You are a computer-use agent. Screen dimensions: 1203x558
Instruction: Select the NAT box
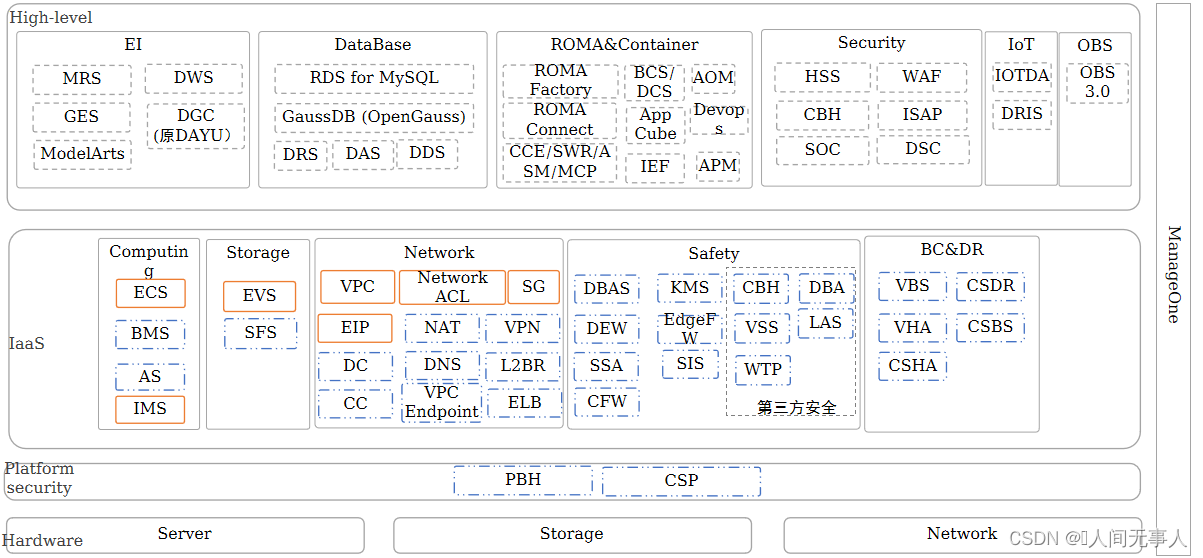pos(443,328)
